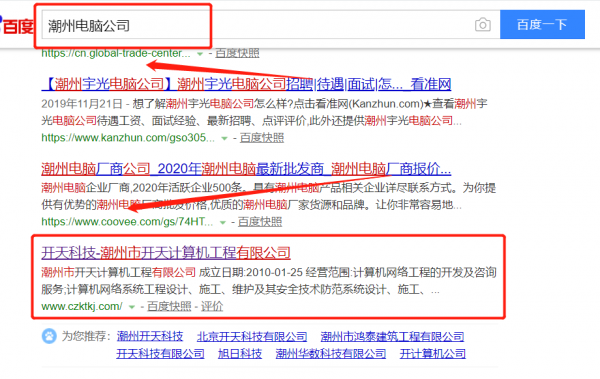
Task: Open 百度快照 for the kanzhun.com result
Action: (262, 138)
